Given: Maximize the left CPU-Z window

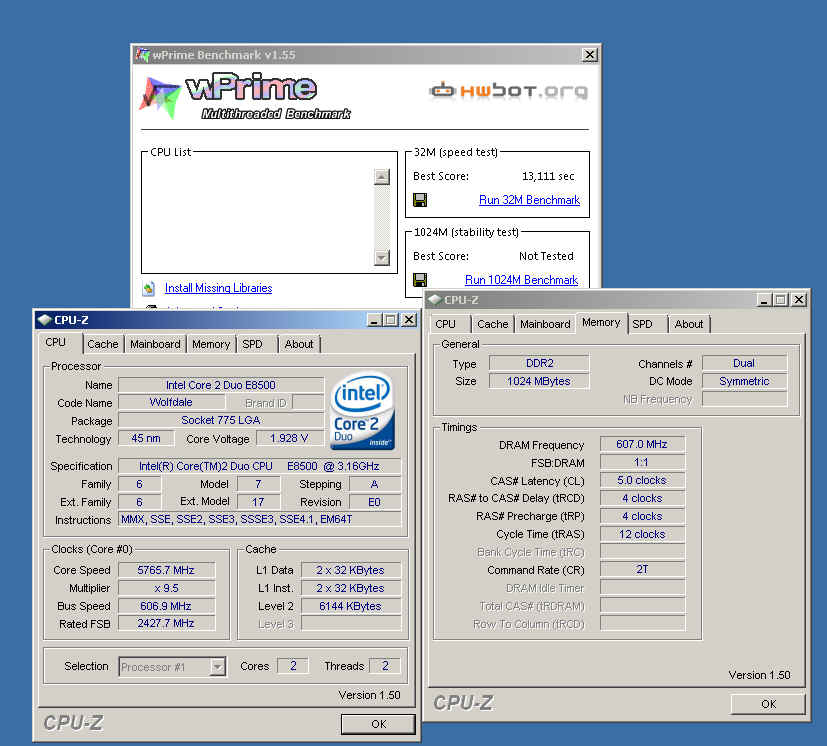Looking at the screenshot, I should point(391,320).
